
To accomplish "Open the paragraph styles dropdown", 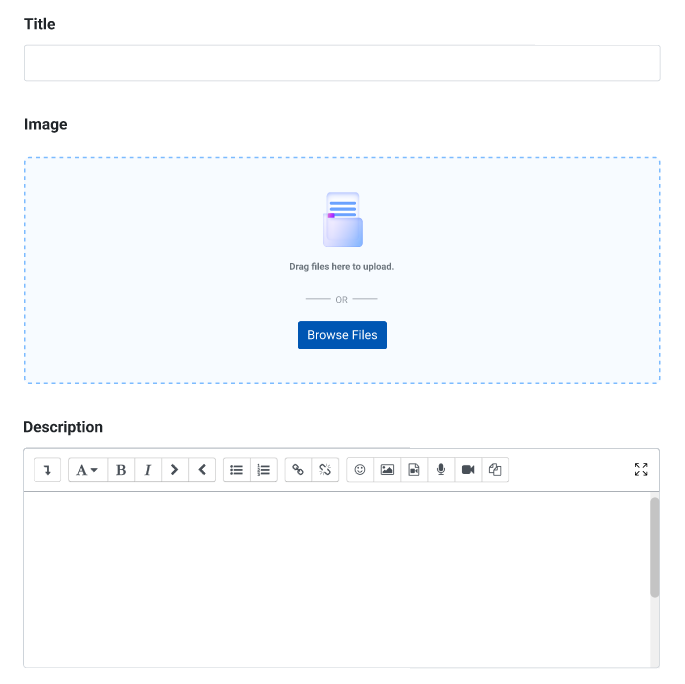I will 88,470.
